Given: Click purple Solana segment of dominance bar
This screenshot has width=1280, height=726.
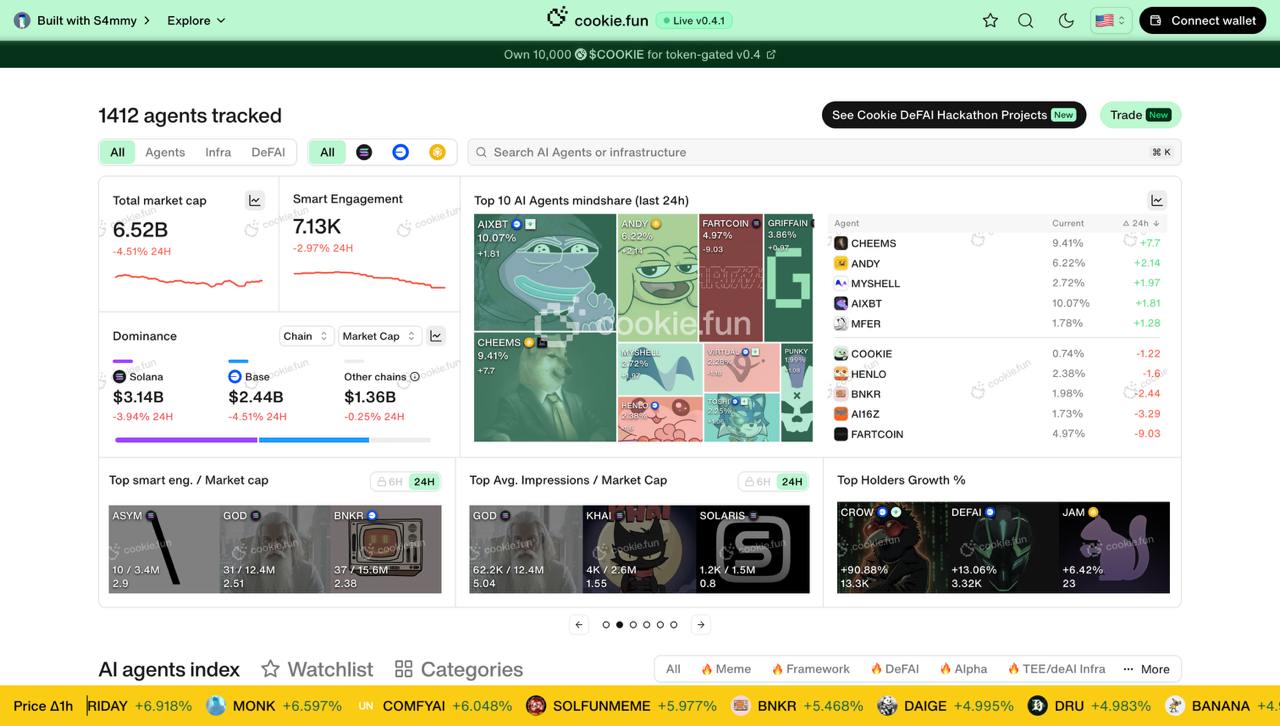Looking at the screenshot, I should 186,440.
